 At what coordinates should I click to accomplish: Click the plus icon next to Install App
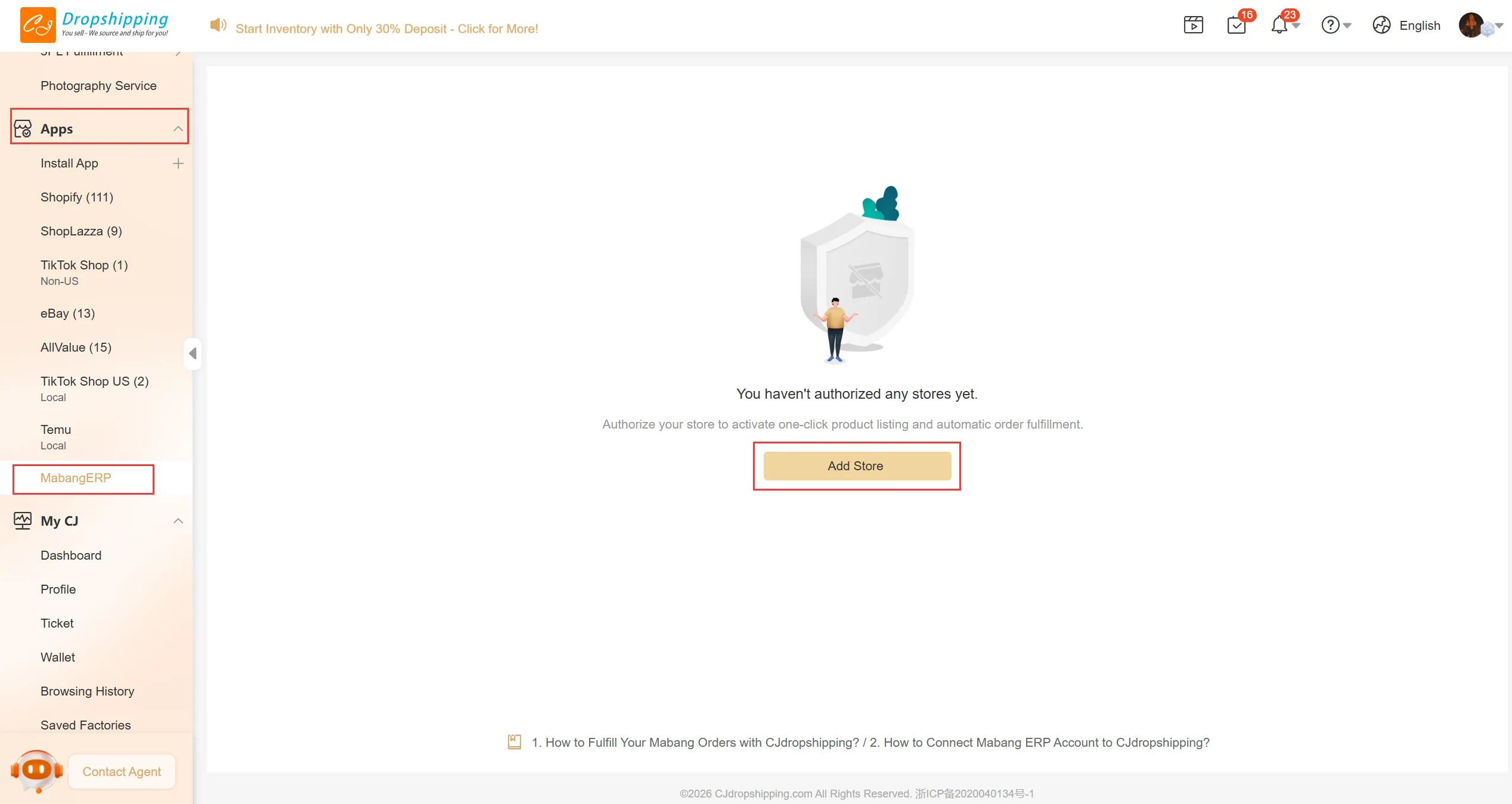coord(178,163)
